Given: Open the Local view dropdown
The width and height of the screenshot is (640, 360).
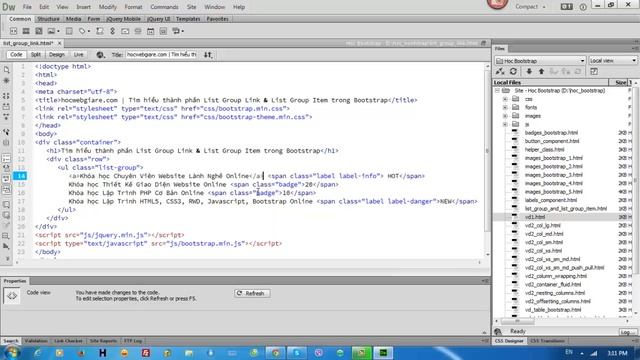Looking at the screenshot, I should [612, 61].
